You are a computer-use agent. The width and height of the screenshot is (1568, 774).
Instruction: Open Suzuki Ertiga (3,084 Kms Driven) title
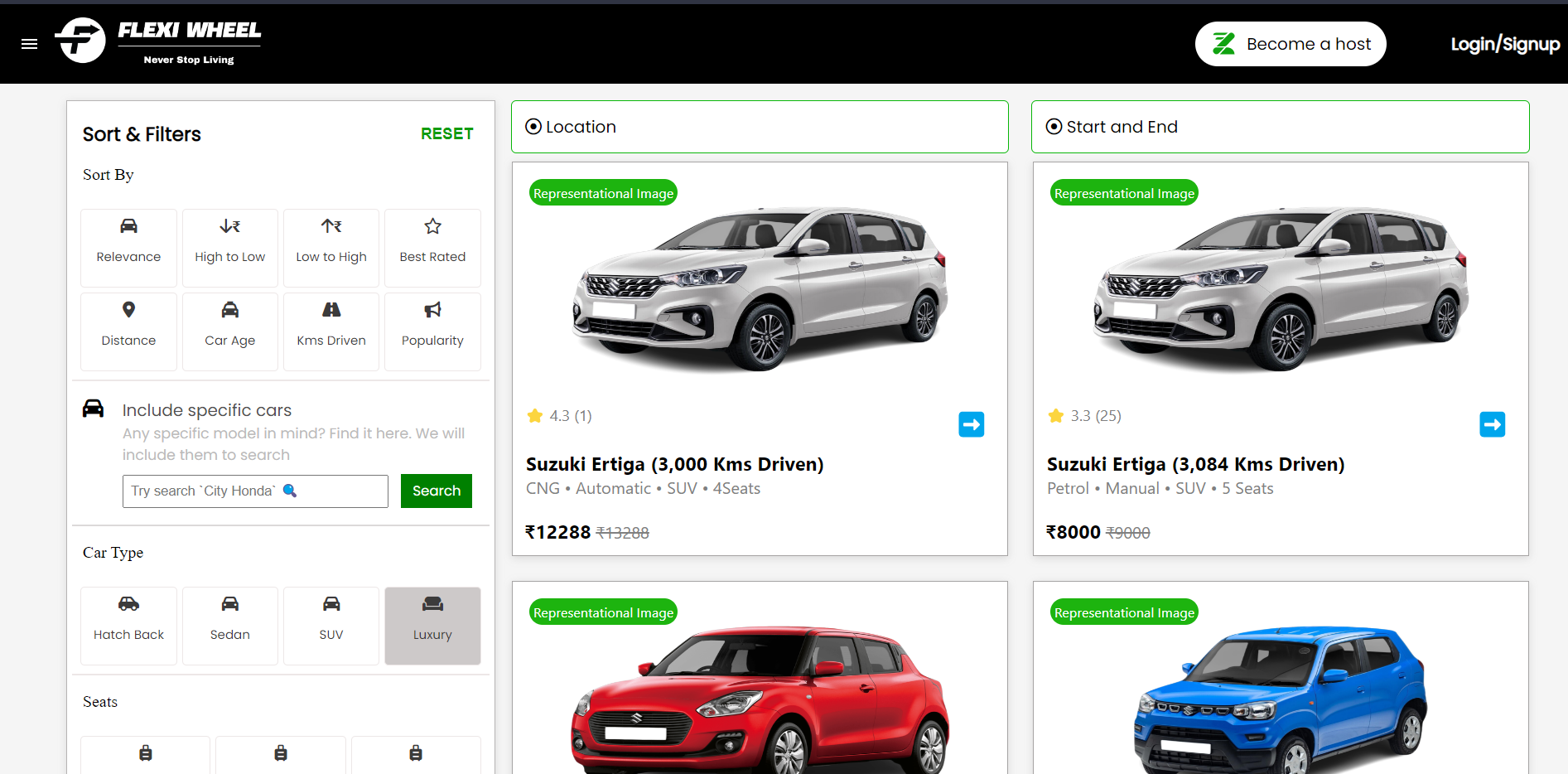pyautogui.click(x=1195, y=464)
